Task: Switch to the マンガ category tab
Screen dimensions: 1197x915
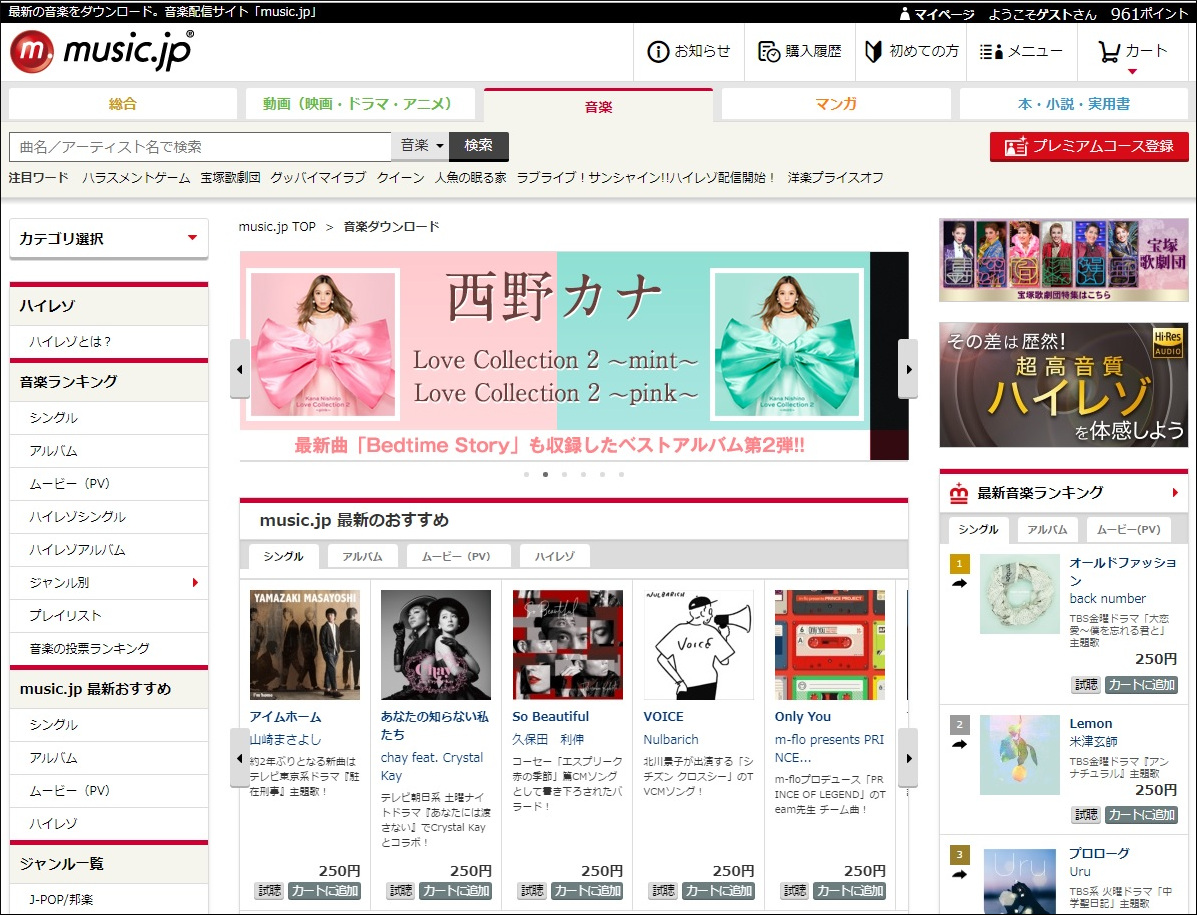Action: (837, 103)
